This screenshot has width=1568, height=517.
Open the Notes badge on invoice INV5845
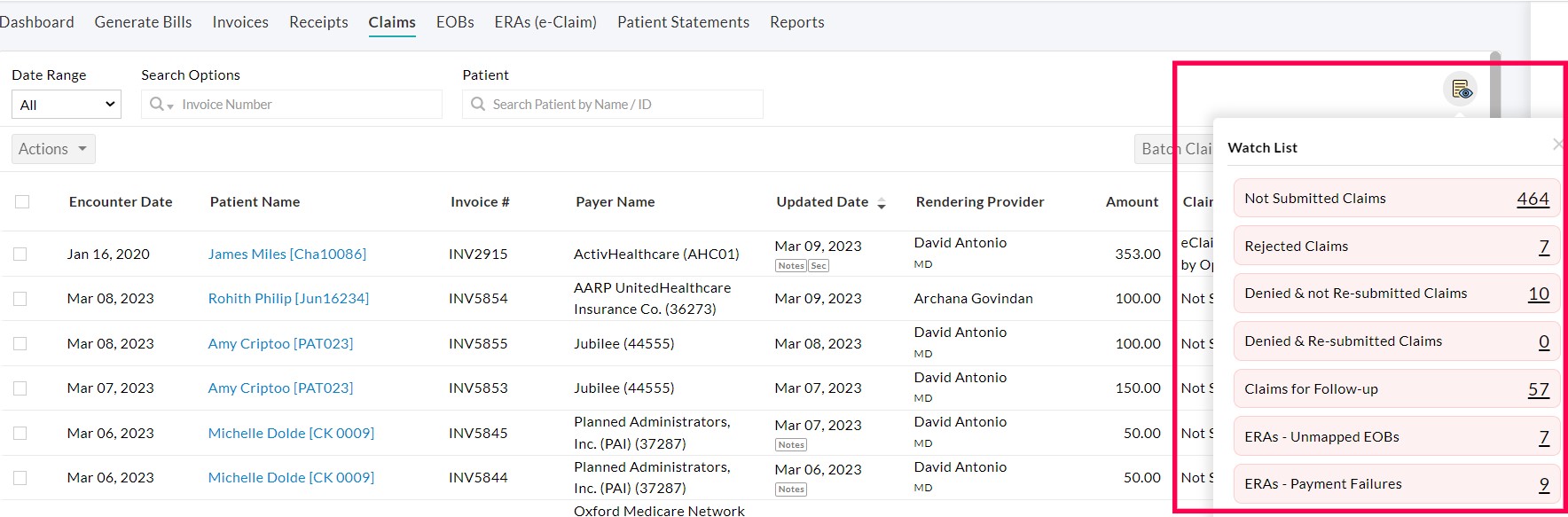coord(790,444)
